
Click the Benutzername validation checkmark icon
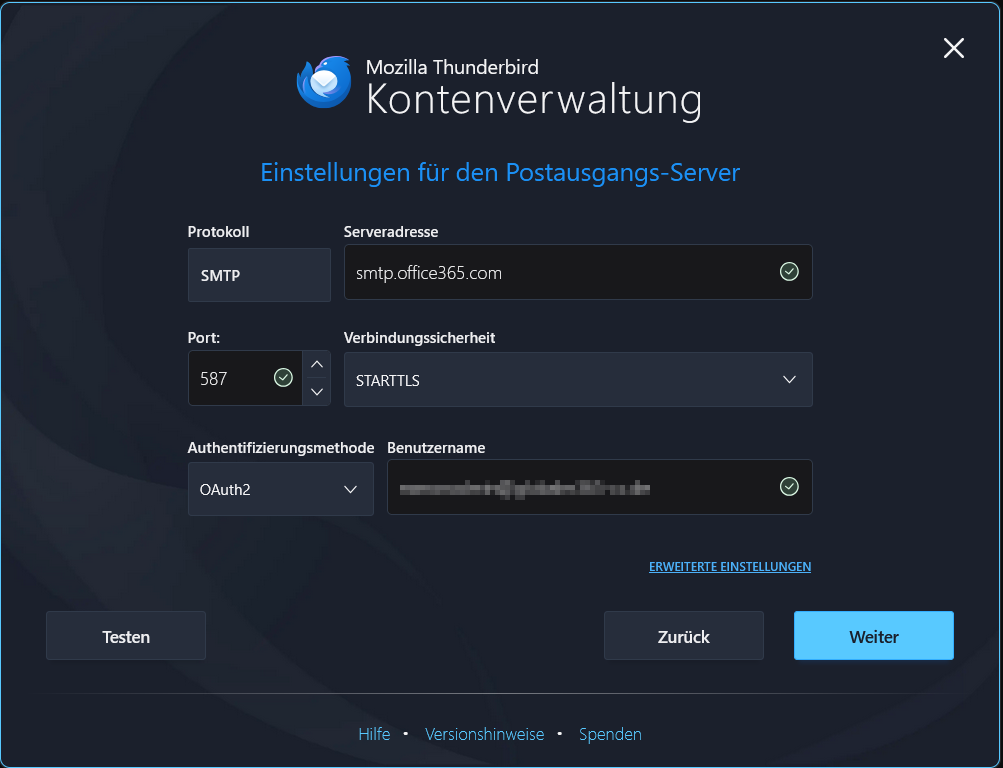tap(789, 487)
